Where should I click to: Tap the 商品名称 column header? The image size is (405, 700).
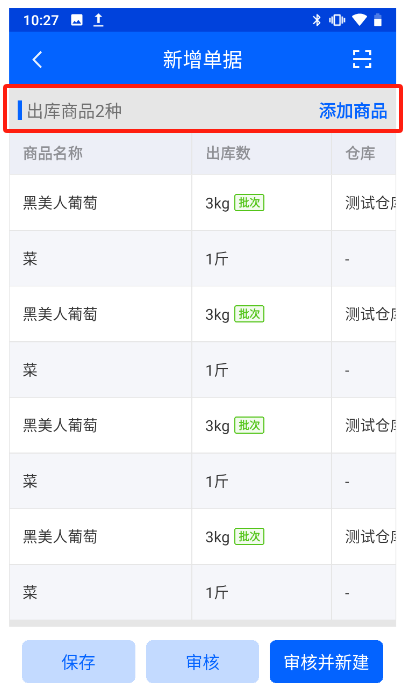click(53, 154)
